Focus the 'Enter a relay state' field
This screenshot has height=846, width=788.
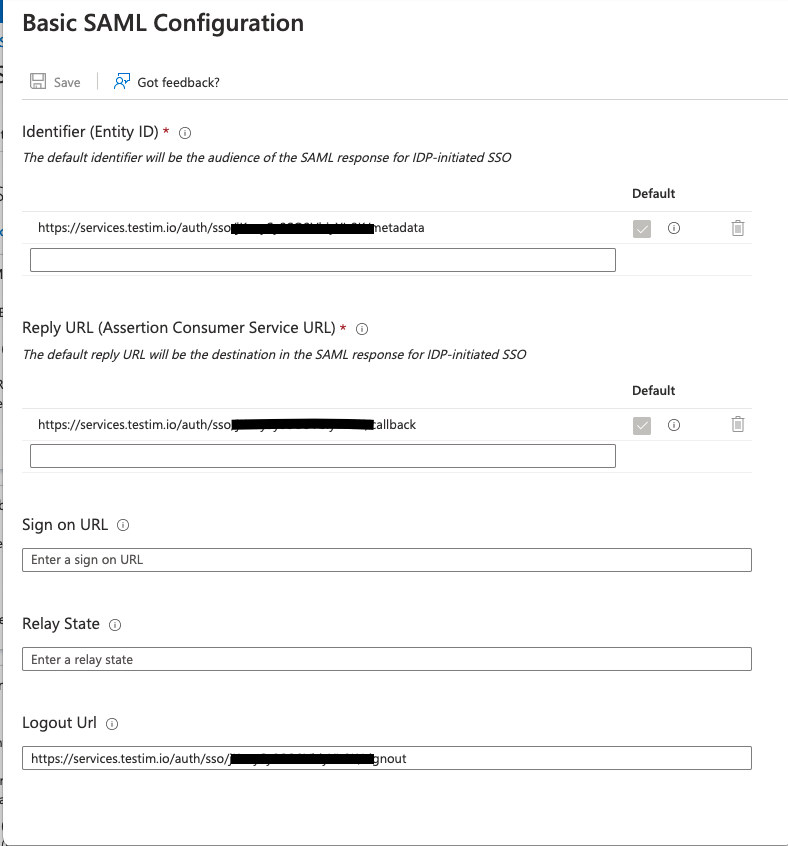386,660
